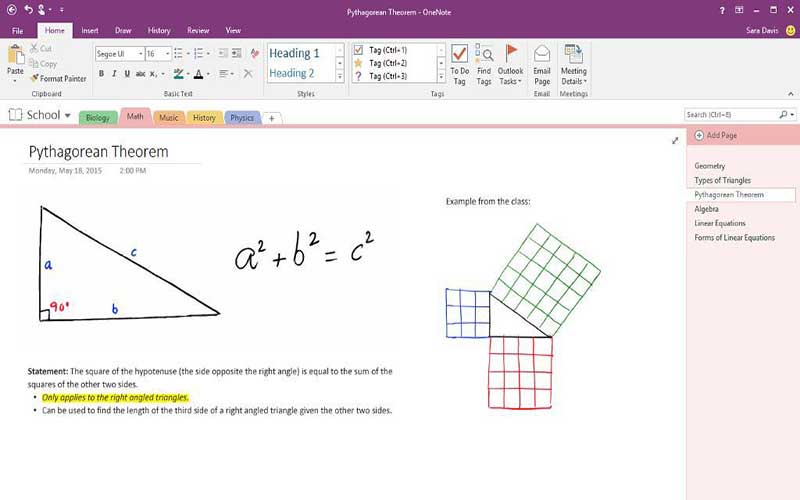Screen dimensions: 800x500
Task: Open Find Tags
Action: [484, 60]
